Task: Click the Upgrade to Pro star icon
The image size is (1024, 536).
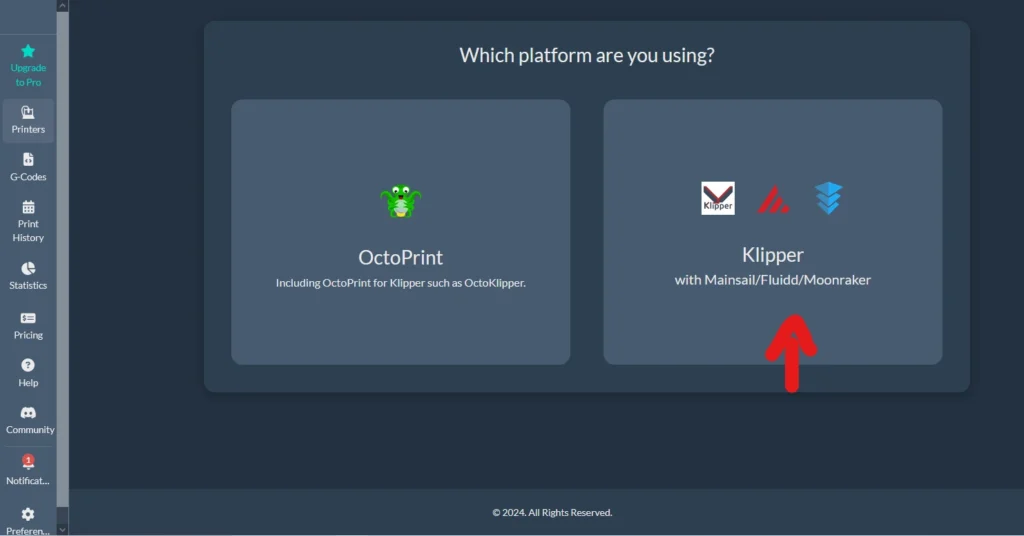Action: tap(28, 51)
